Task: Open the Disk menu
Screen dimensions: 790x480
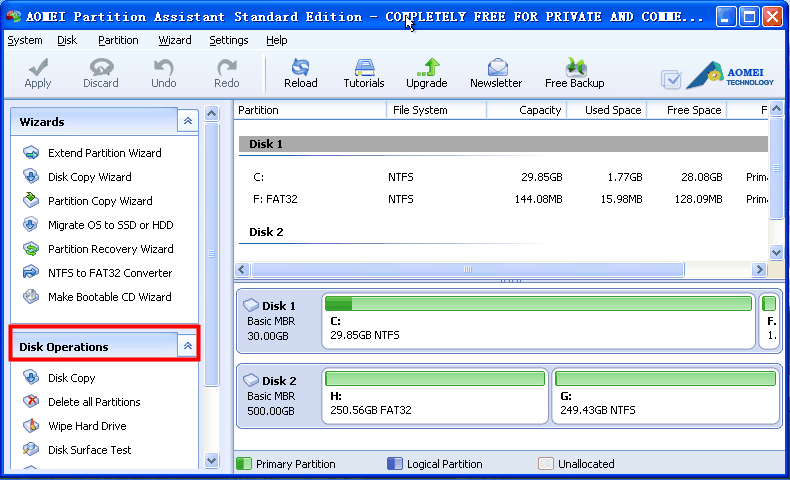Action: (x=67, y=40)
